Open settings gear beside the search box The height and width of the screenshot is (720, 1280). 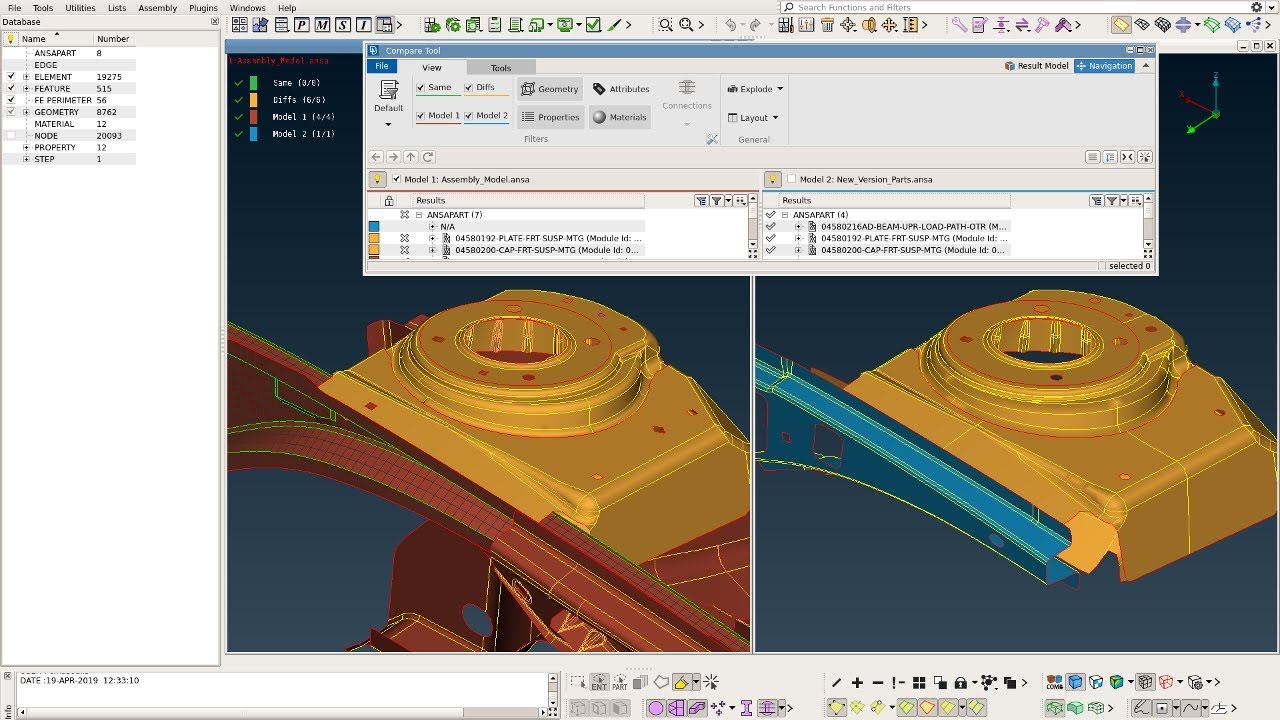click(x=1257, y=7)
